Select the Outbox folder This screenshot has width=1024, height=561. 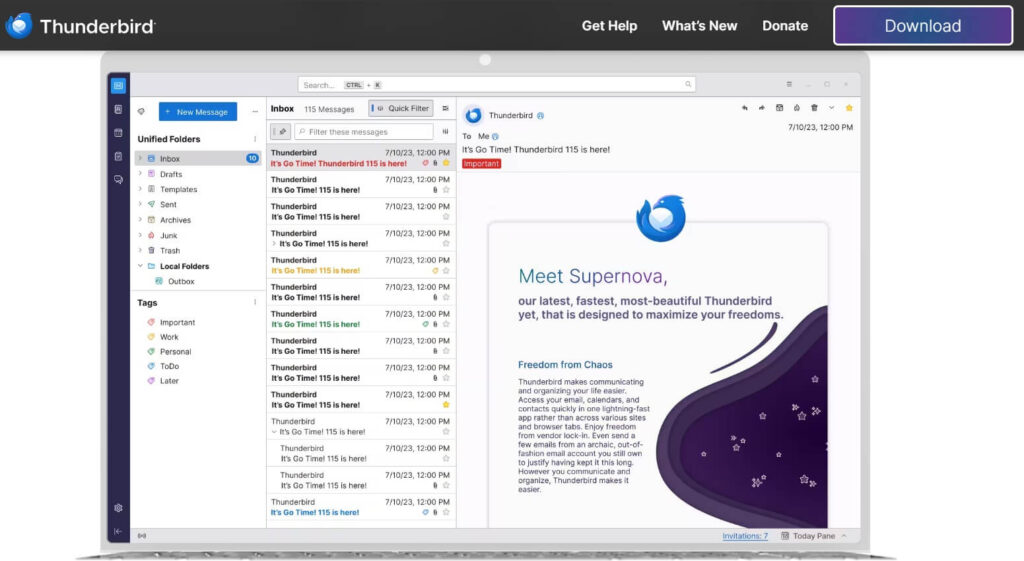(174, 281)
